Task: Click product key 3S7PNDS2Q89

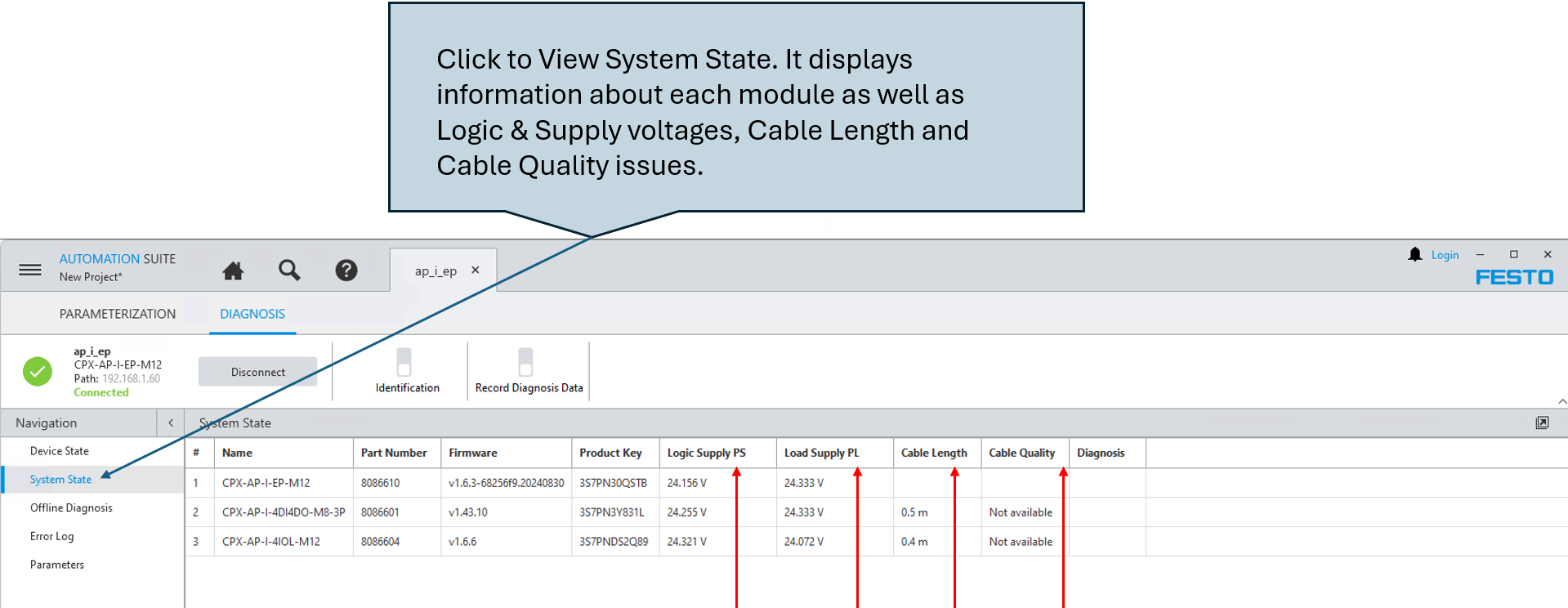Action: [x=614, y=542]
